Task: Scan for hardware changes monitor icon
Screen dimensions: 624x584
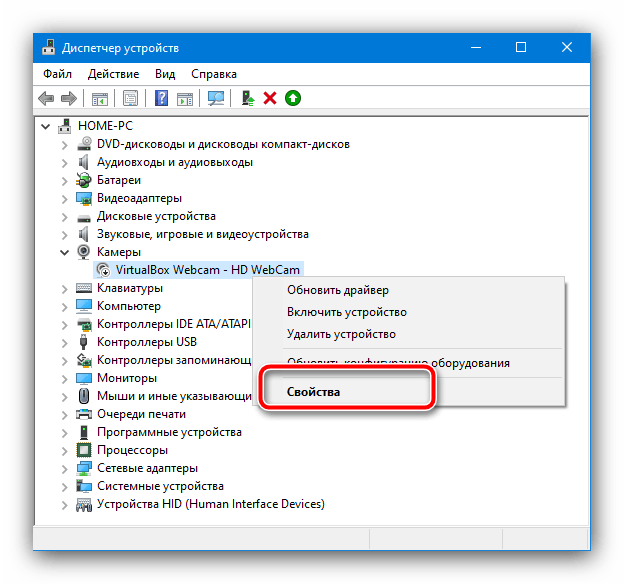Action: click(216, 98)
